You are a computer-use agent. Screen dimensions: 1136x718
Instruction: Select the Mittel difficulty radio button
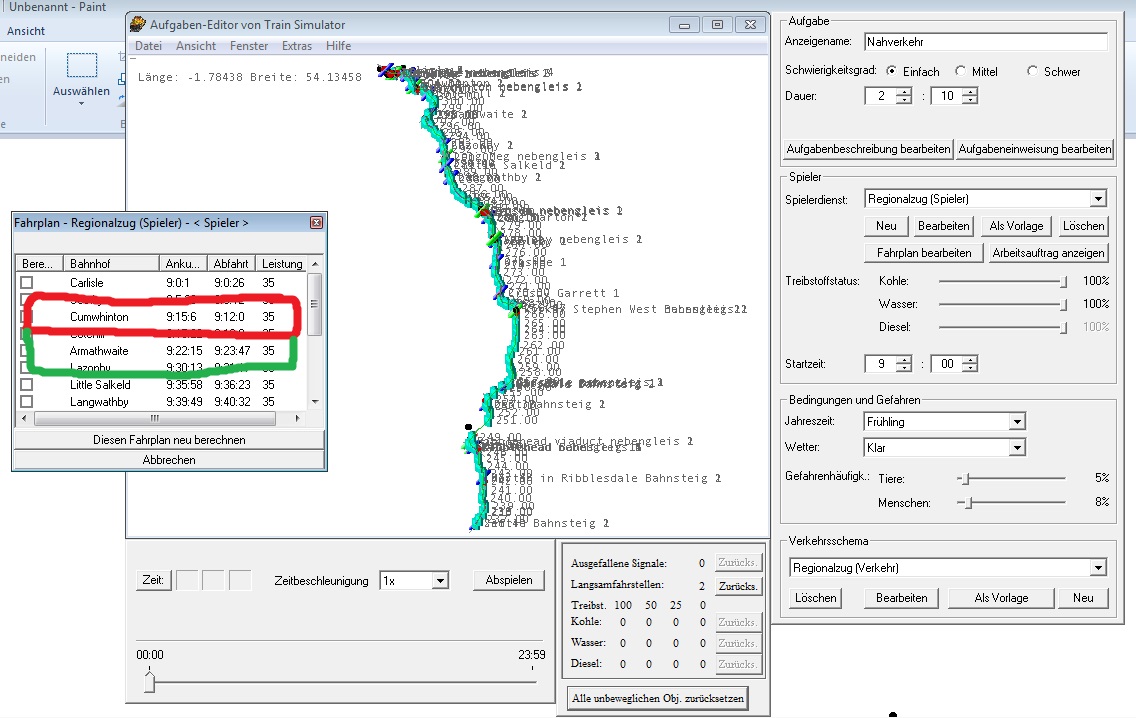pyautogui.click(x=961, y=72)
